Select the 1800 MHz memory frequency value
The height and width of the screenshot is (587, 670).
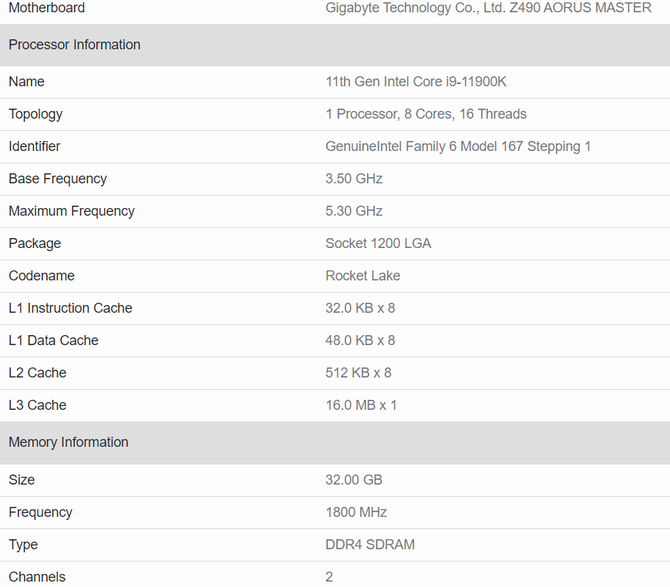click(356, 512)
